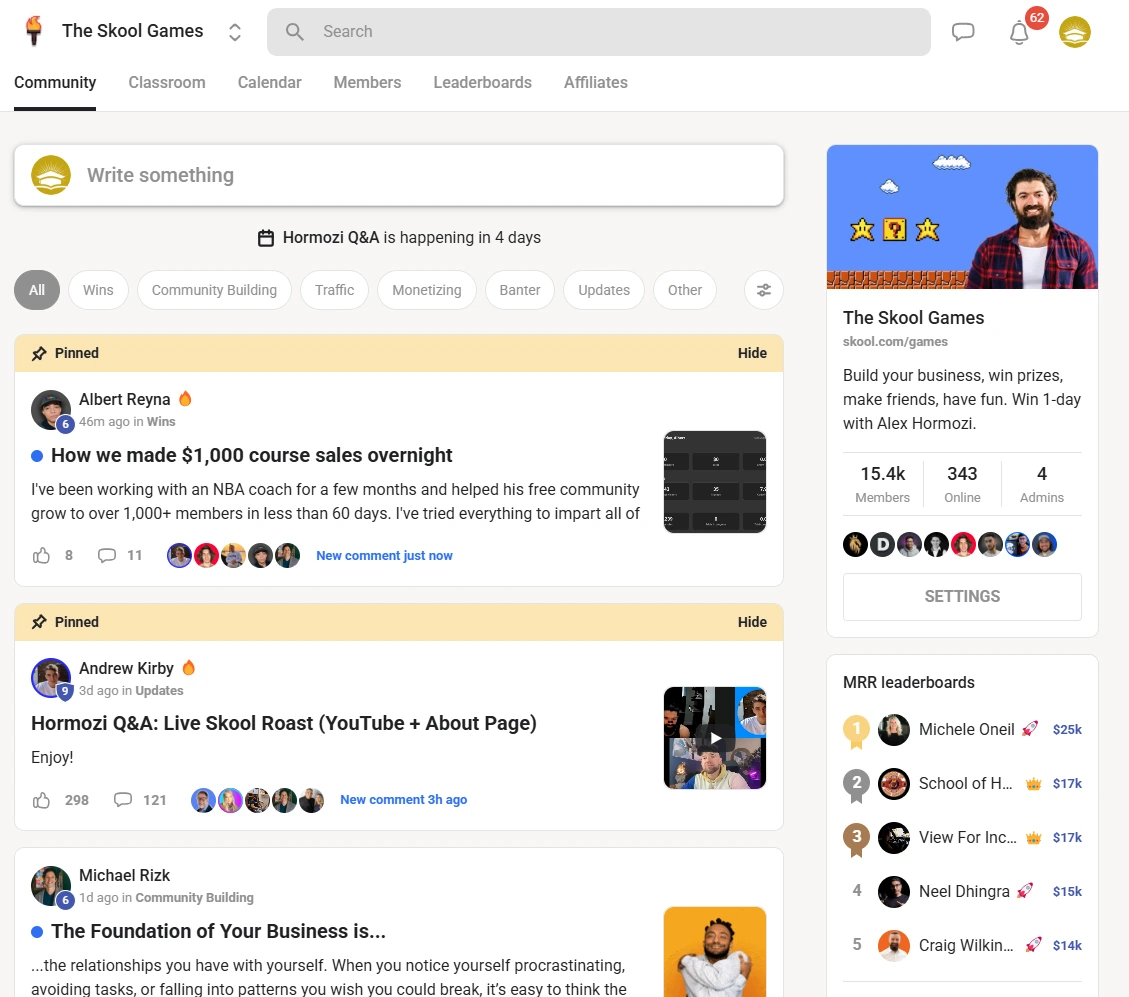1129x997 pixels.
Task: Hide the pinned Hormozi Q&A post
Action: coord(752,622)
